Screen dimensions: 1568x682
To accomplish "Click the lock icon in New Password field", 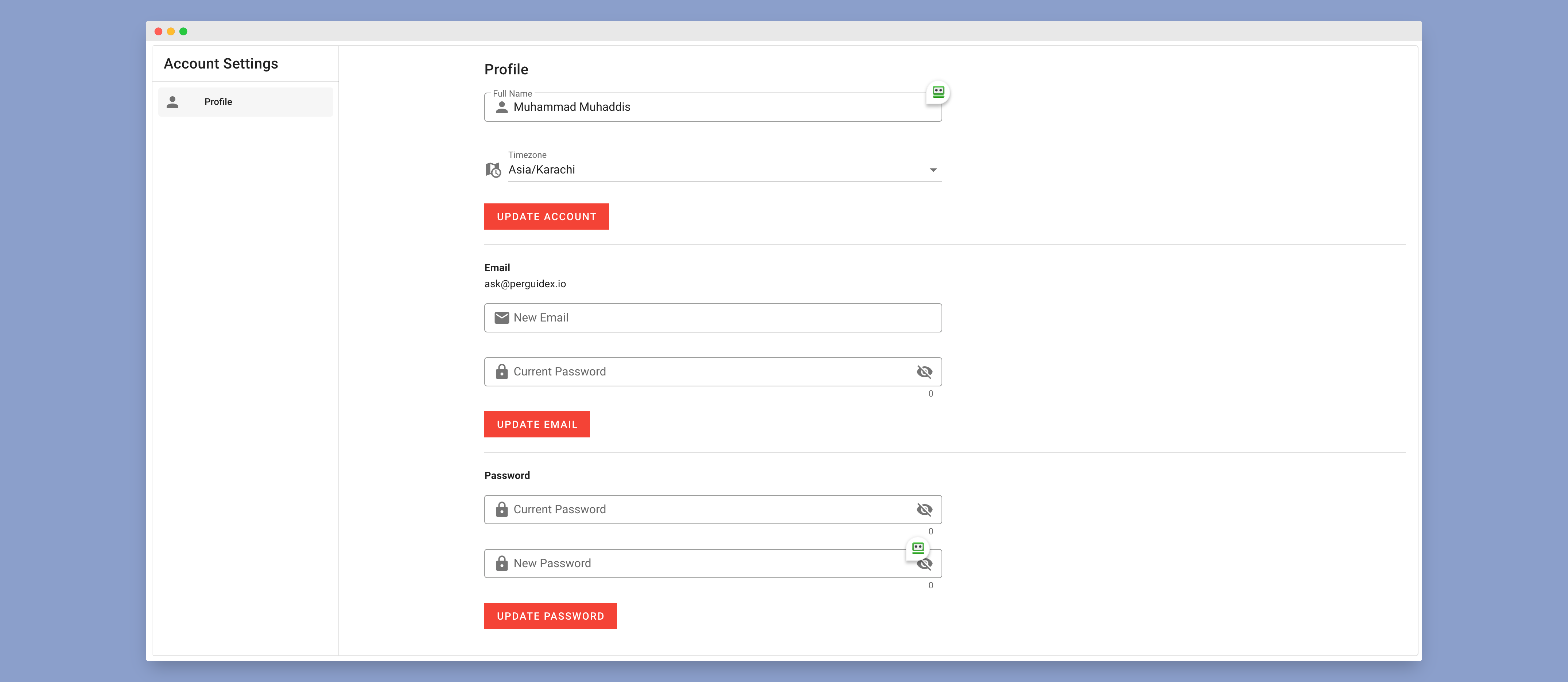I will [501, 564].
